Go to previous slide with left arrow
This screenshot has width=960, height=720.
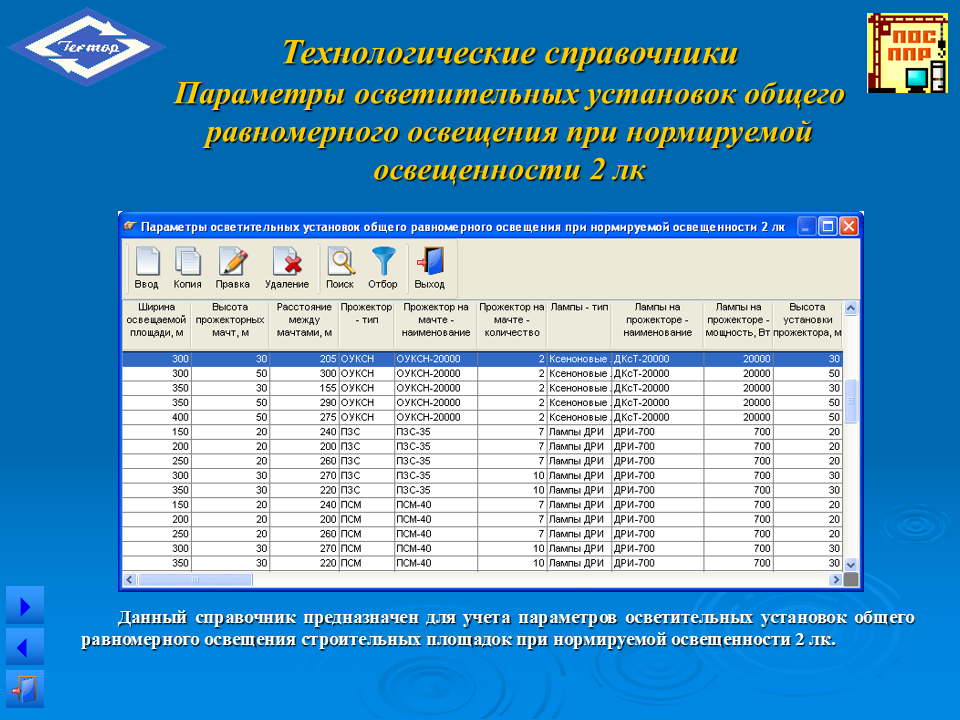click(x=25, y=647)
